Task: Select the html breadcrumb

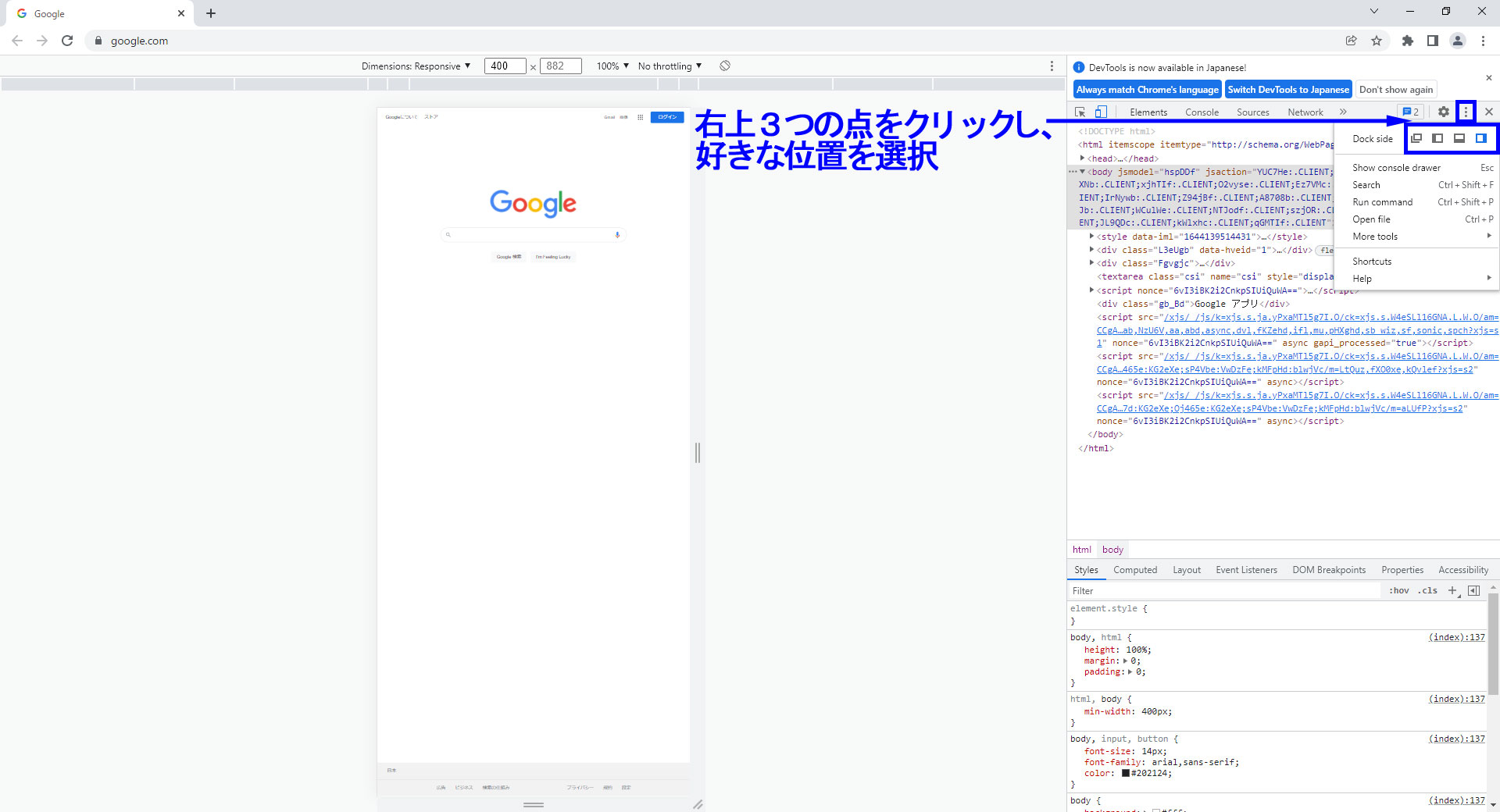Action: [1081, 550]
